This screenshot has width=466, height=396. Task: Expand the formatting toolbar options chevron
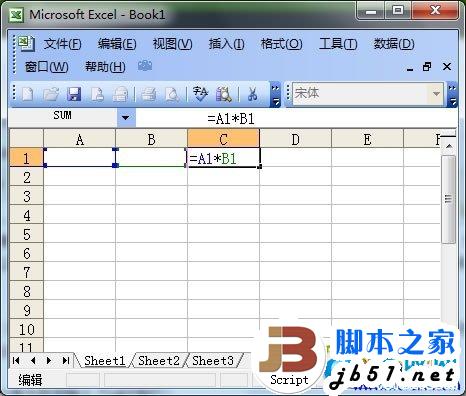click(x=452, y=95)
